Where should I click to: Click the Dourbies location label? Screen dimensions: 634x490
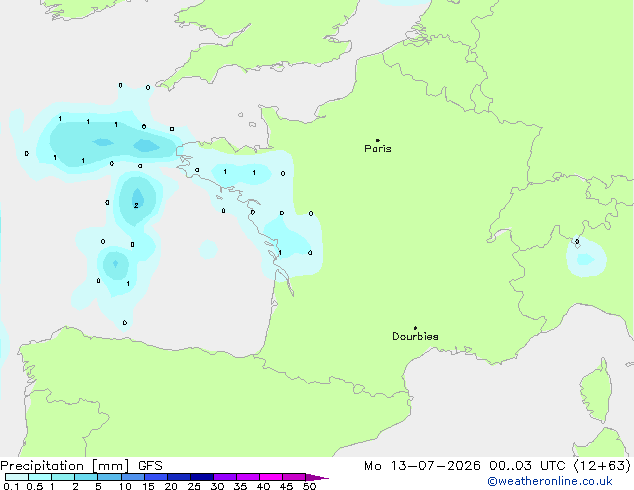click(x=415, y=336)
